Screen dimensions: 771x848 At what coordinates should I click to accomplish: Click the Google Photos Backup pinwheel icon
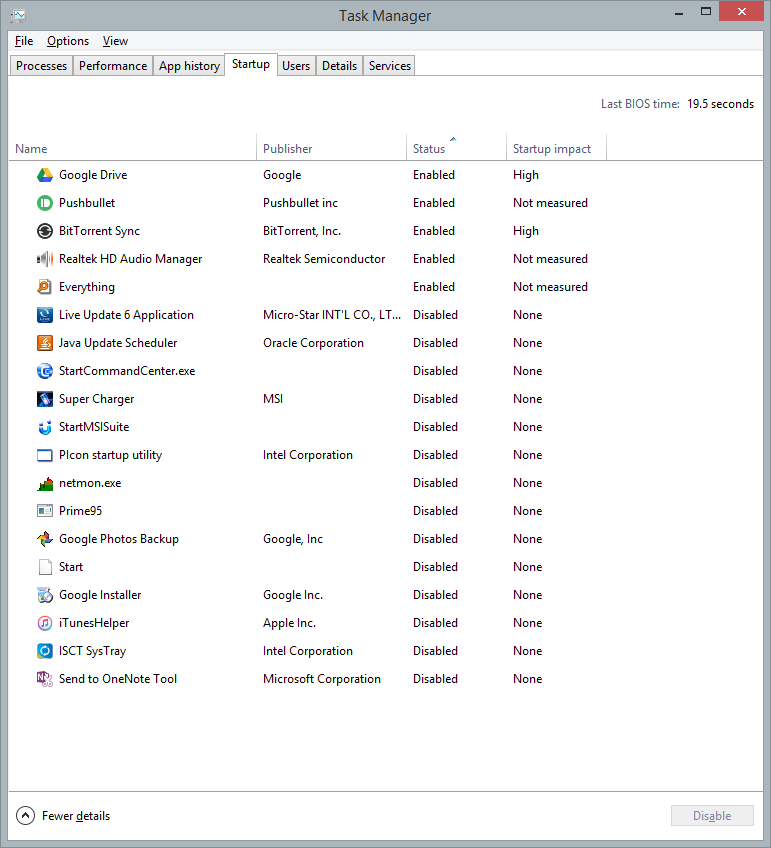coord(44,539)
